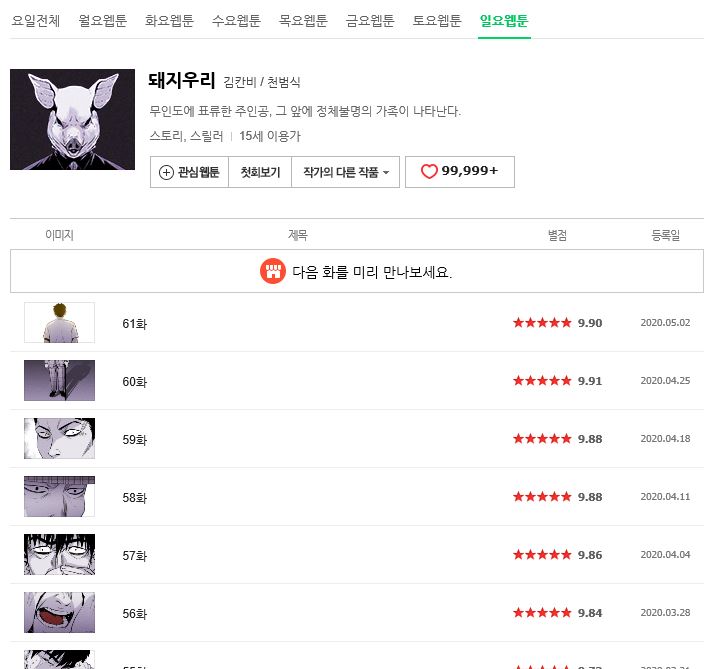This screenshot has height=669, width=719.
Task: Open the 60화 episode link
Action: pos(134,381)
